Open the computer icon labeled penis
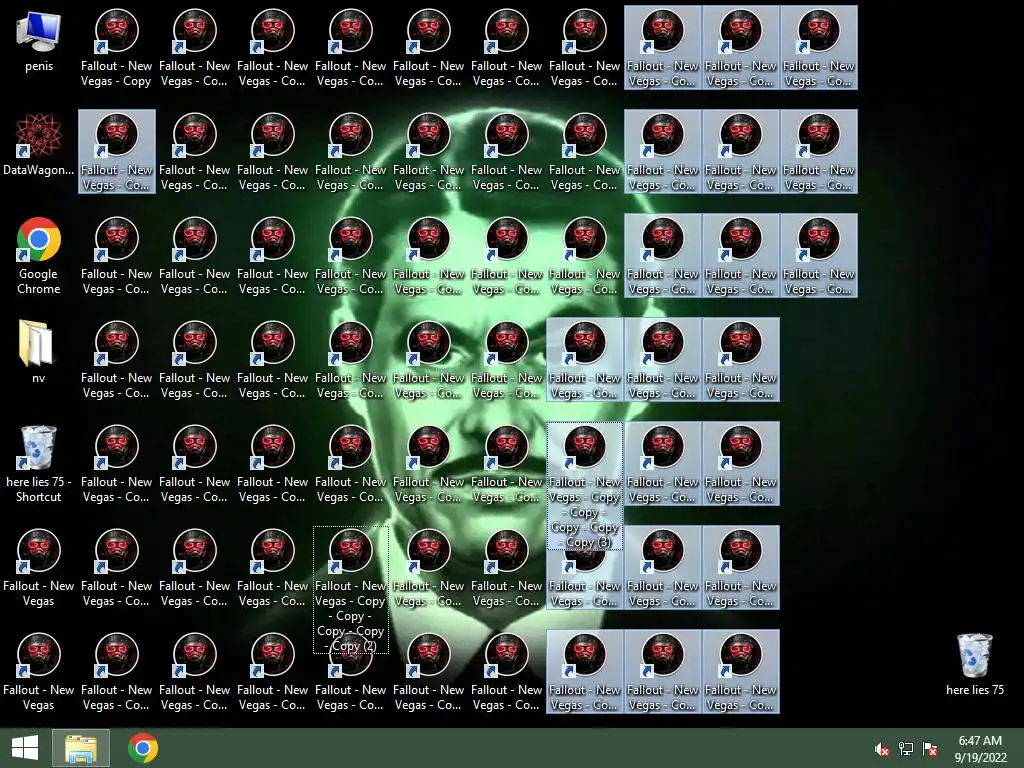Viewport: 1024px width, 768px height. coord(39,41)
